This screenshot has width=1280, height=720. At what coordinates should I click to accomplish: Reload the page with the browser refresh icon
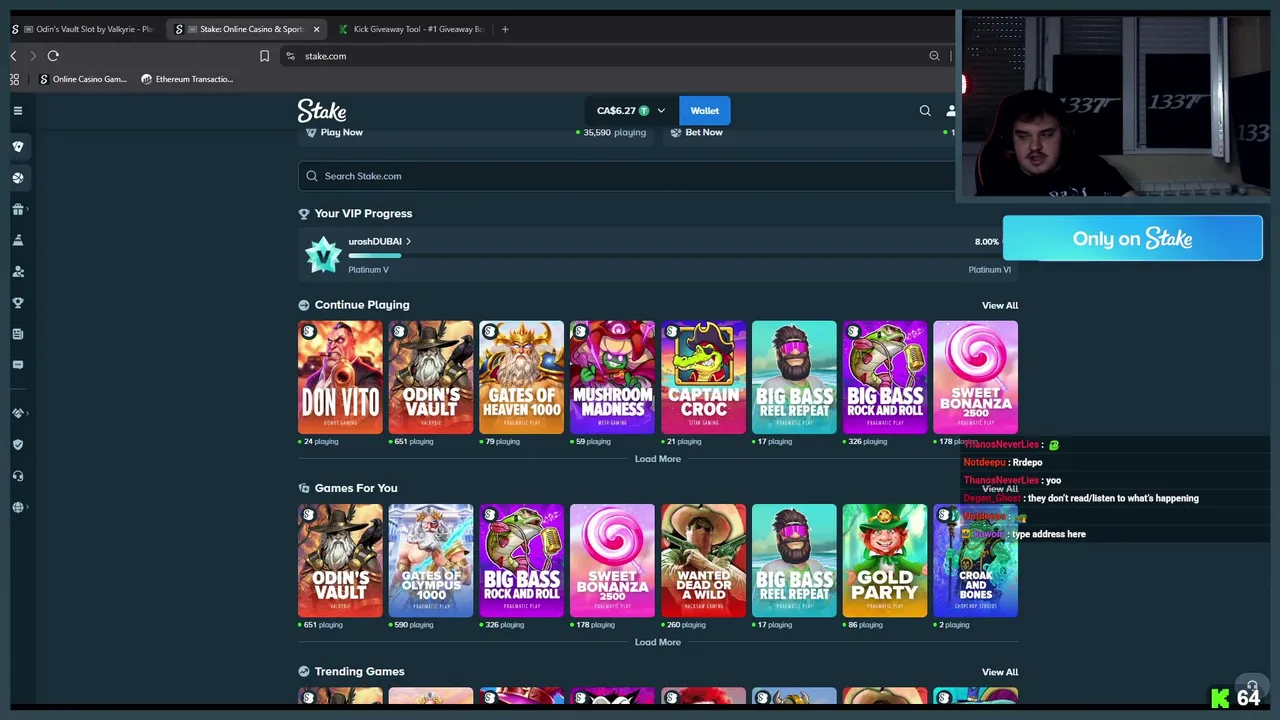(x=53, y=56)
